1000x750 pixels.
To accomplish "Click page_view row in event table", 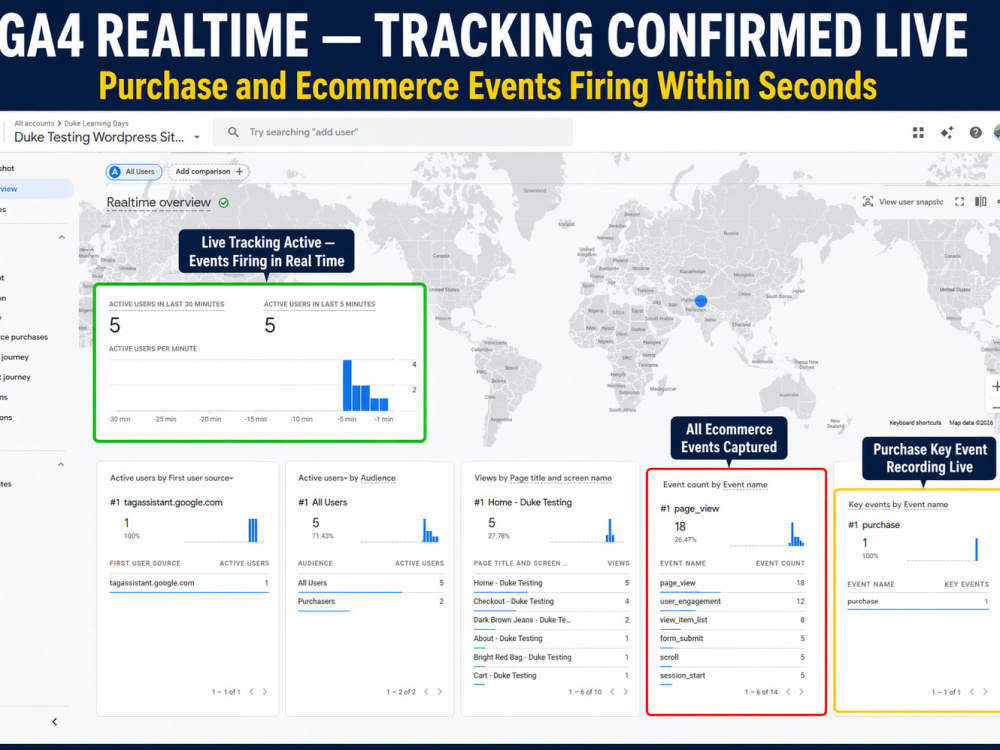I will pos(732,583).
